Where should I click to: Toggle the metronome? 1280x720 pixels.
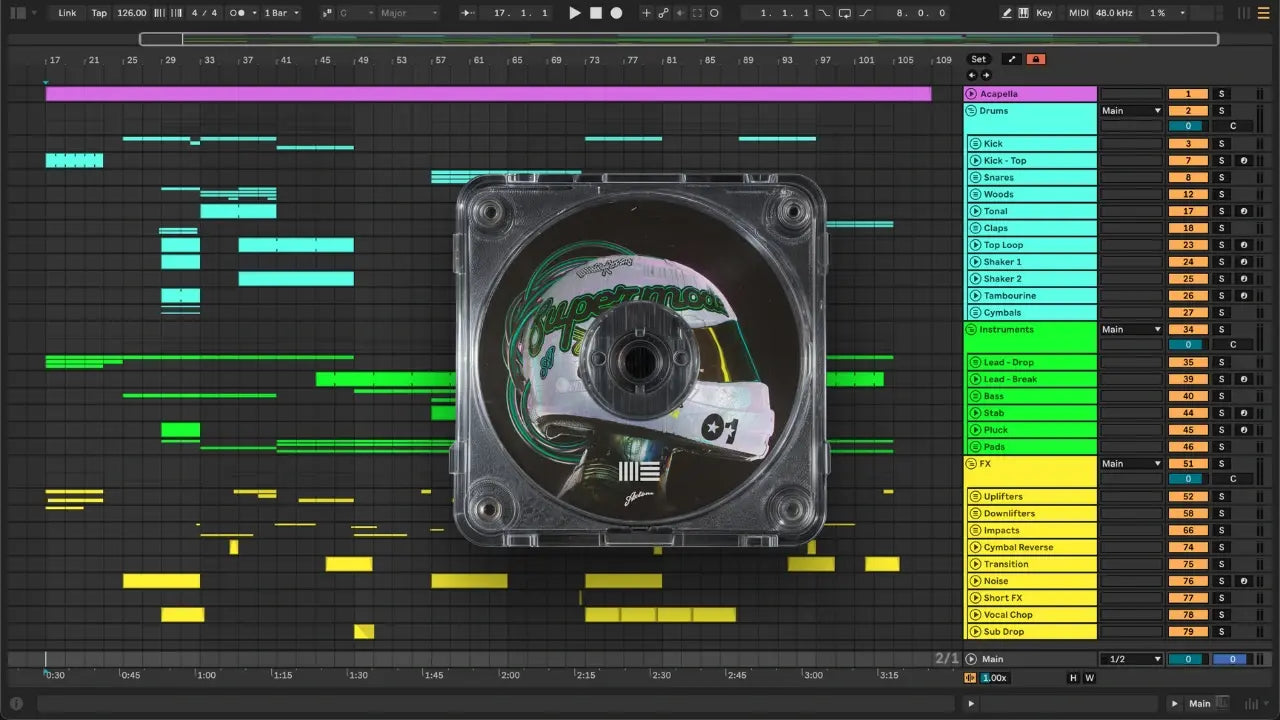pos(238,13)
